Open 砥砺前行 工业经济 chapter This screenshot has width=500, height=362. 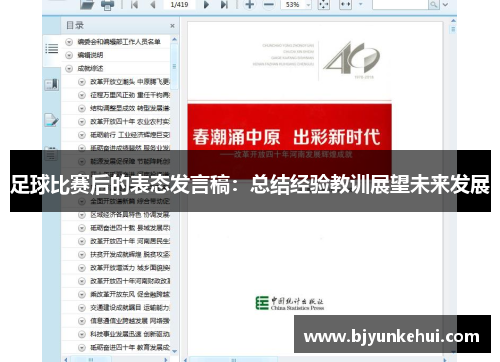pos(130,135)
